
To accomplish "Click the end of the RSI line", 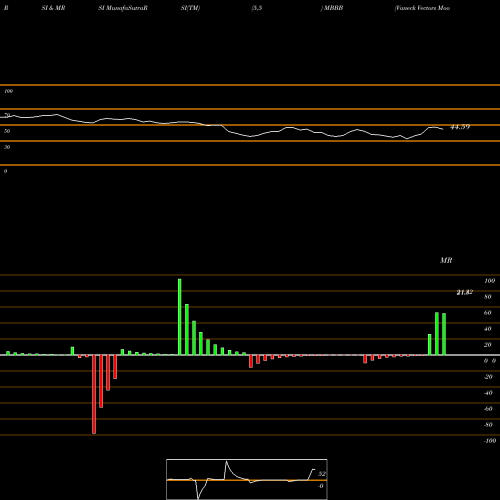I will coord(443,129).
